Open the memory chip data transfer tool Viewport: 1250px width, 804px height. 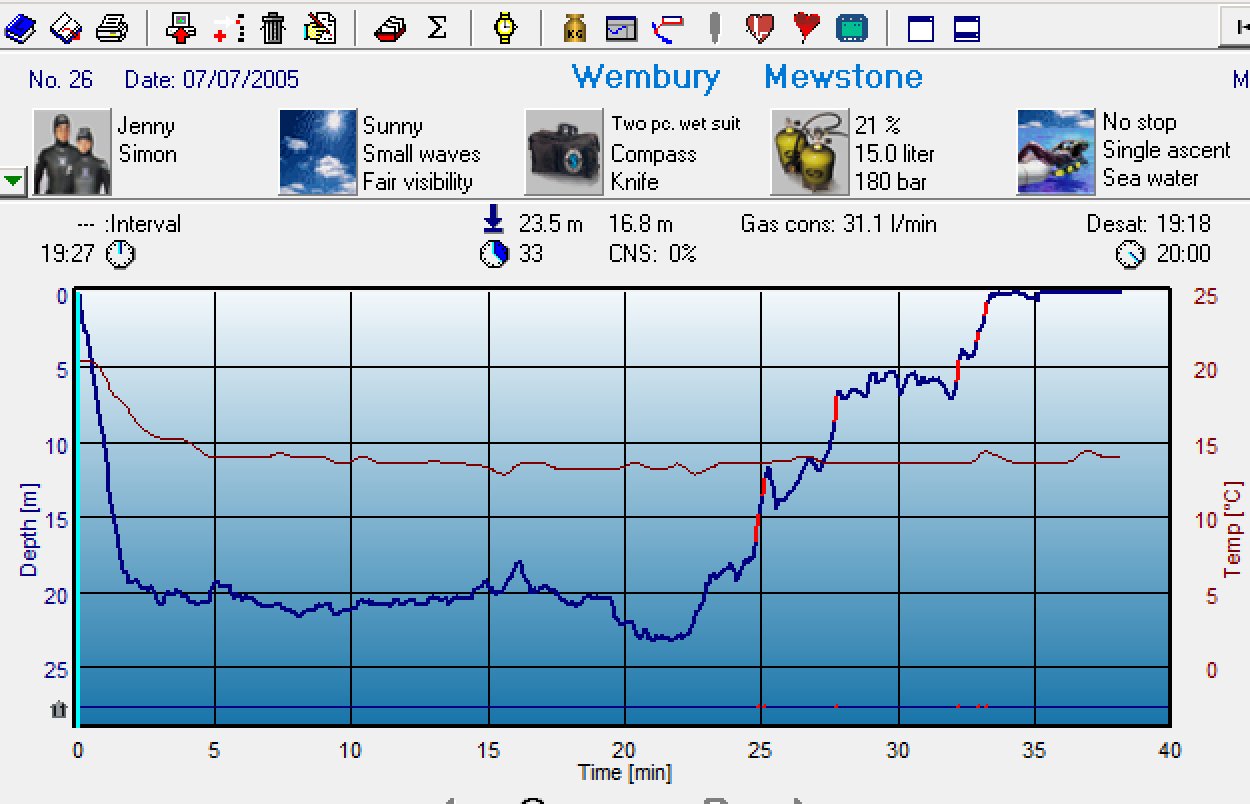click(851, 27)
